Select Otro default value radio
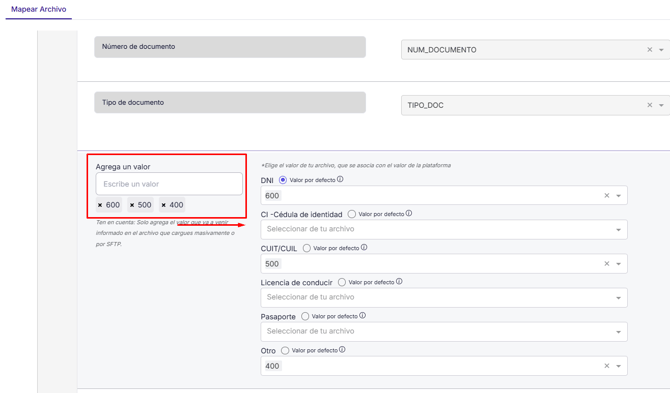 click(x=285, y=350)
